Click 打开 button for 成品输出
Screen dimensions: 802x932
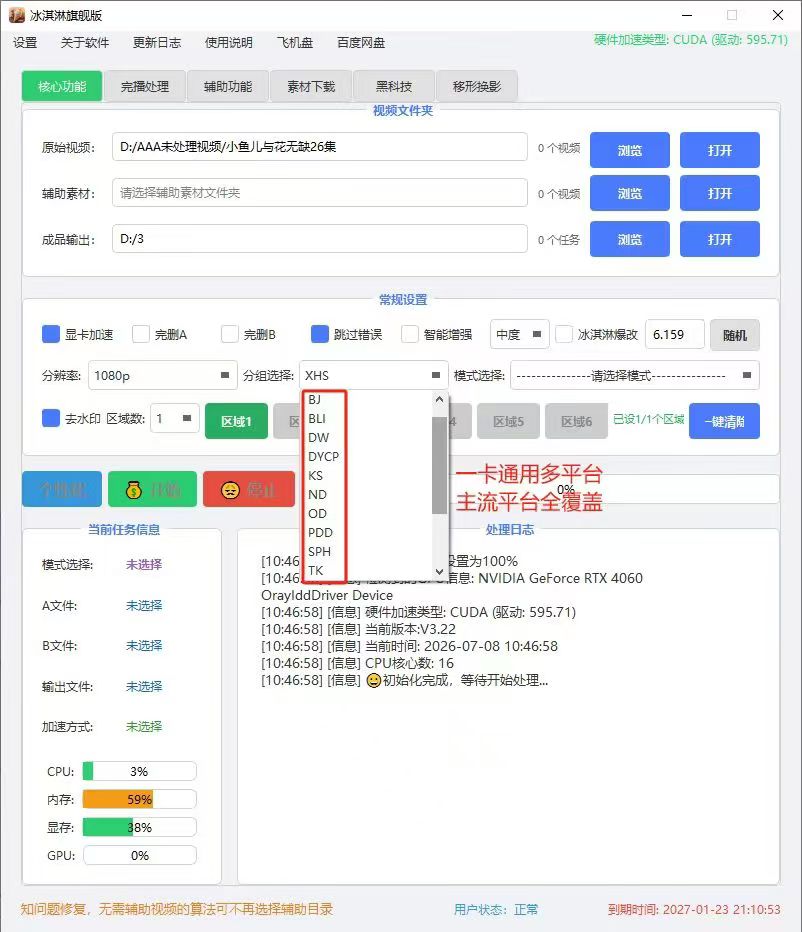(719, 239)
